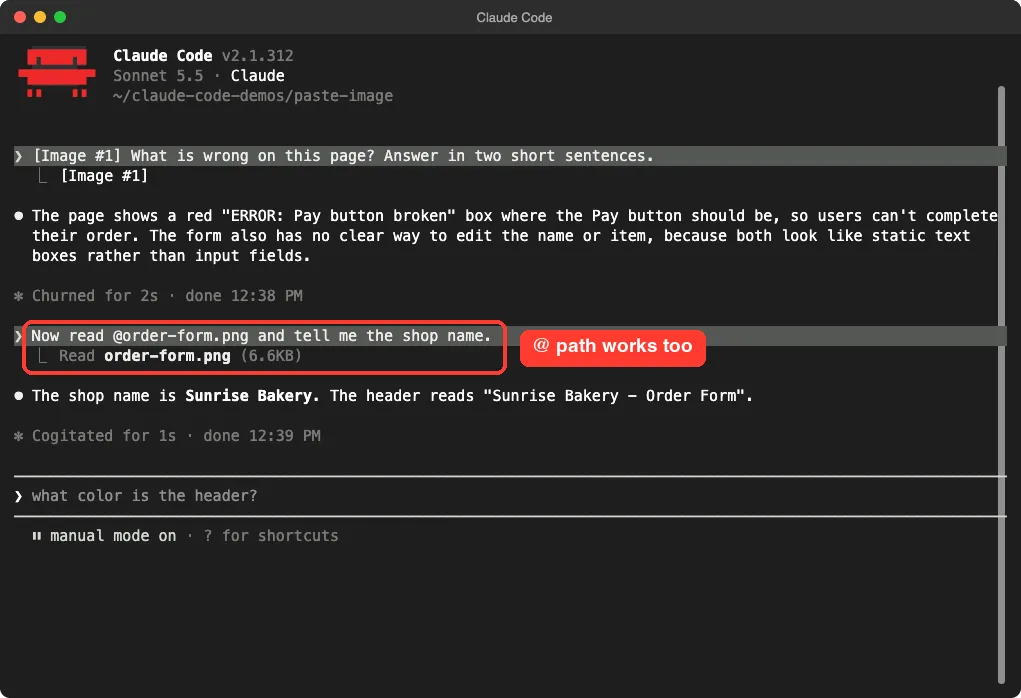Click the vertical scrollbar on the right edge
Screen dimensions: 1021x698
(1001, 384)
